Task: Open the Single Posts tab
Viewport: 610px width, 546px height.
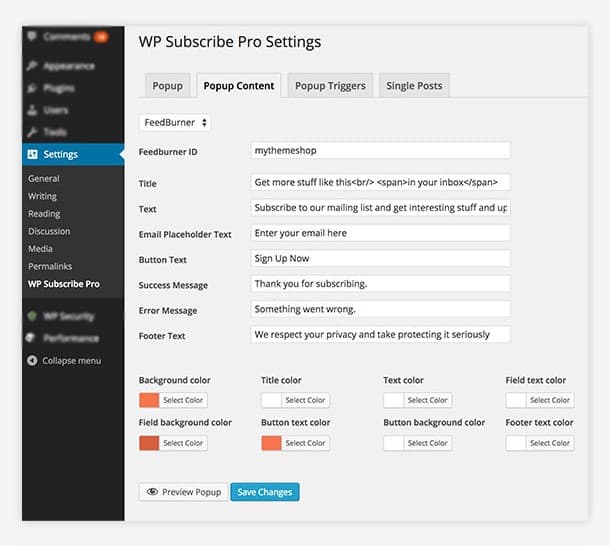Action: (415, 86)
